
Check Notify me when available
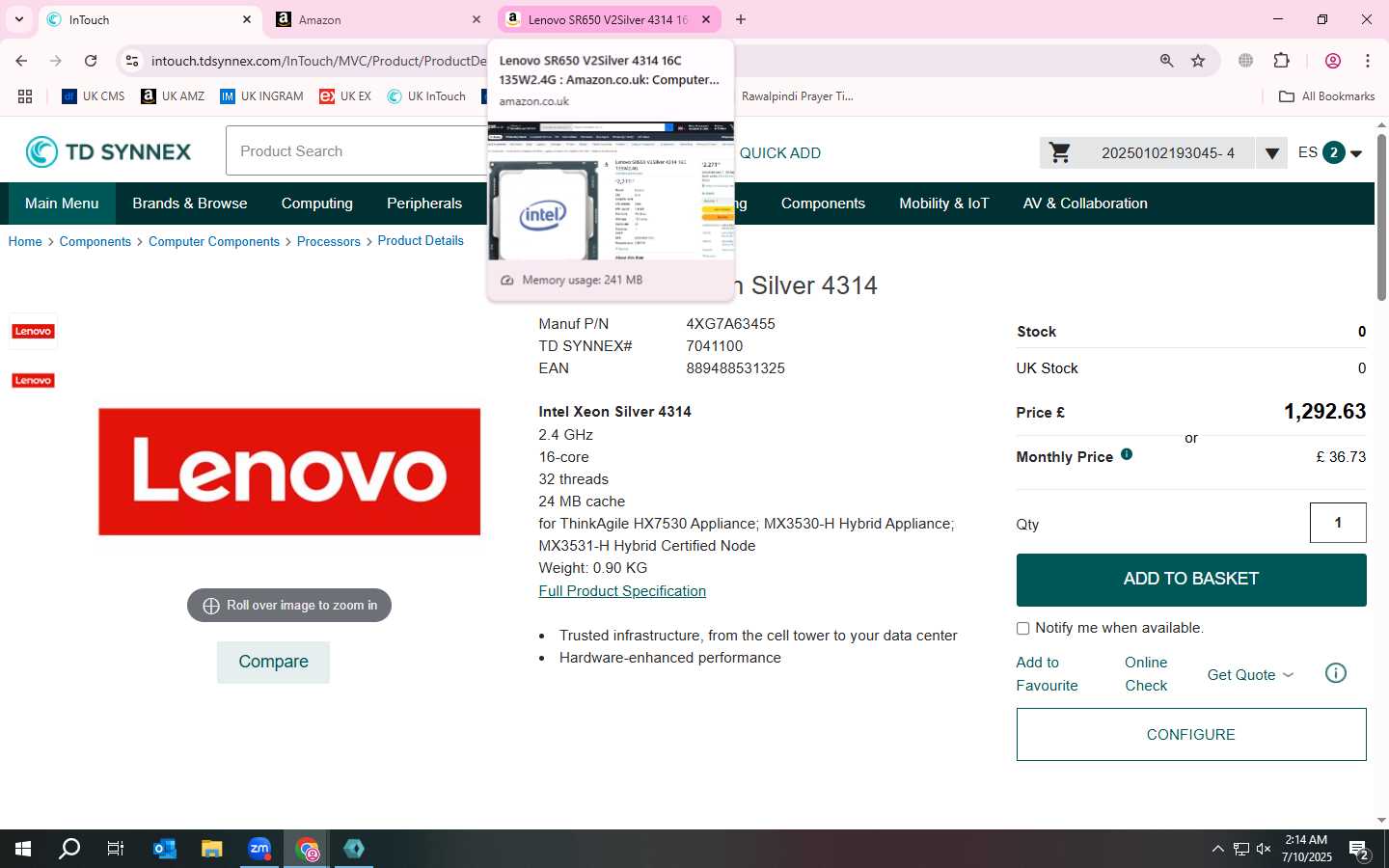1023,628
